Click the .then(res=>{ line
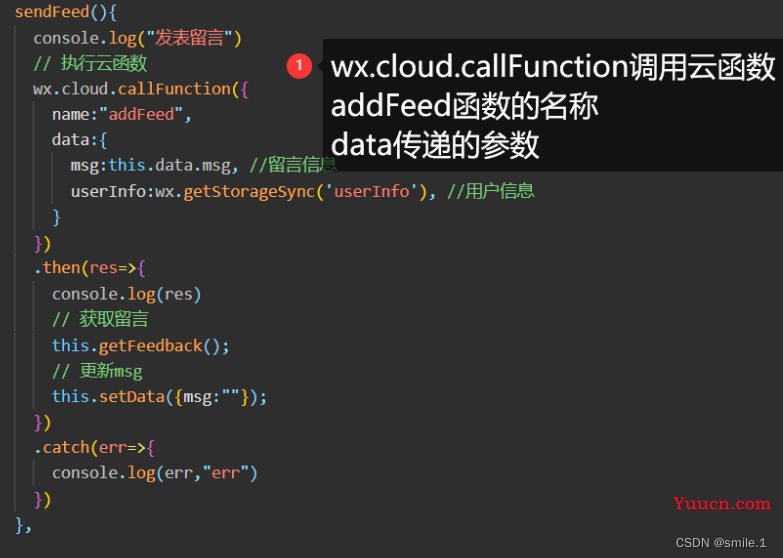The image size is (783, 558). (x=89, y=268)
